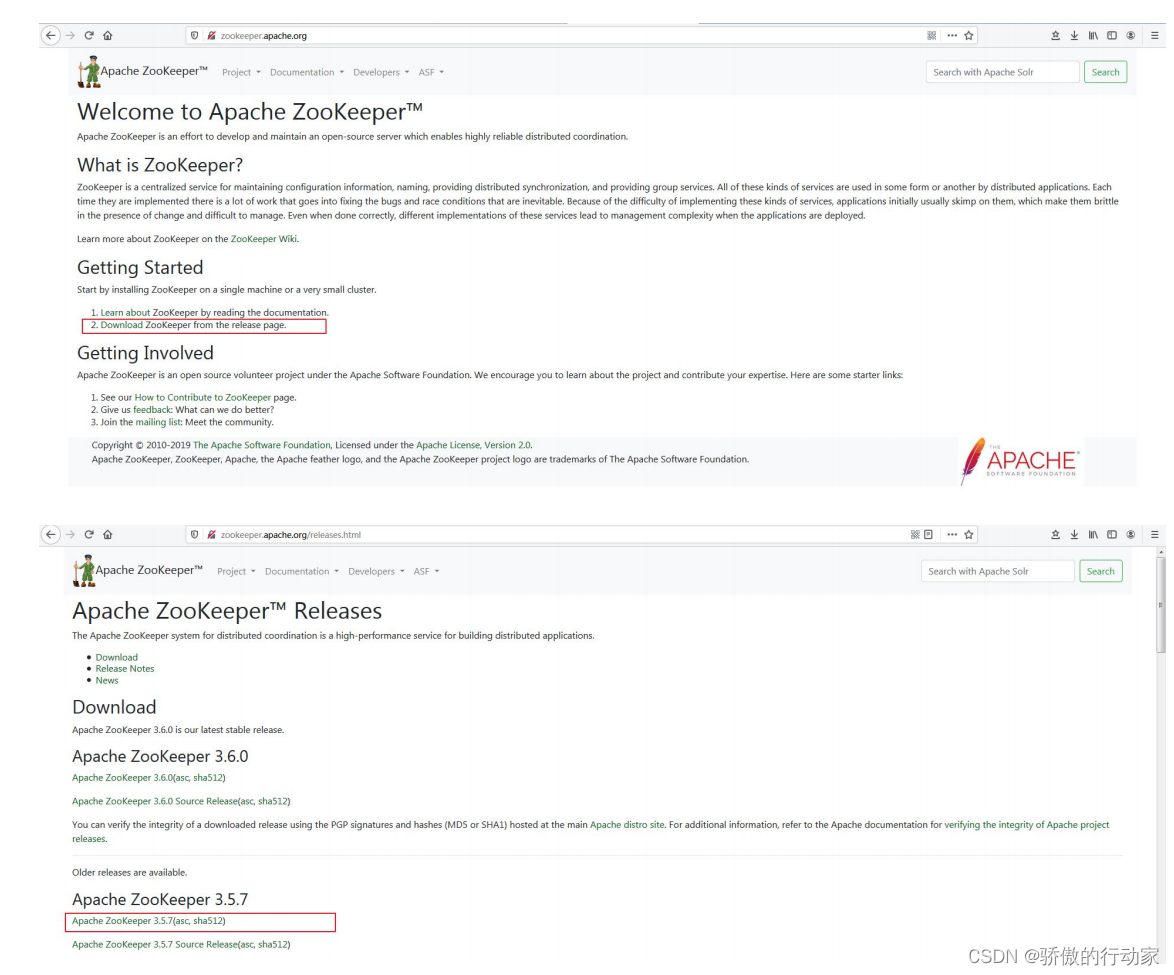The width and height of the screenshot is (1174, 975).
Task: Open The Apache Software Foundation footer link
Action: (x=261, y=445)
